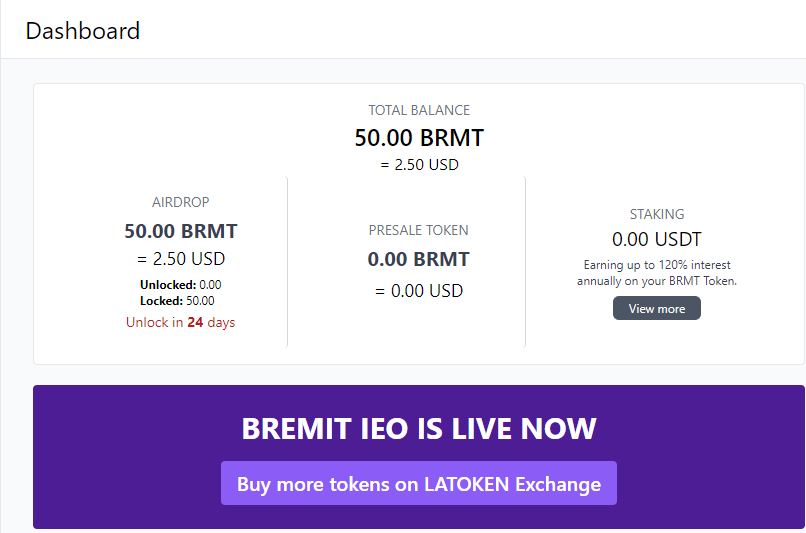Click the 120% interest staking description
Screen dimensions: 806x533
(657, 273)
